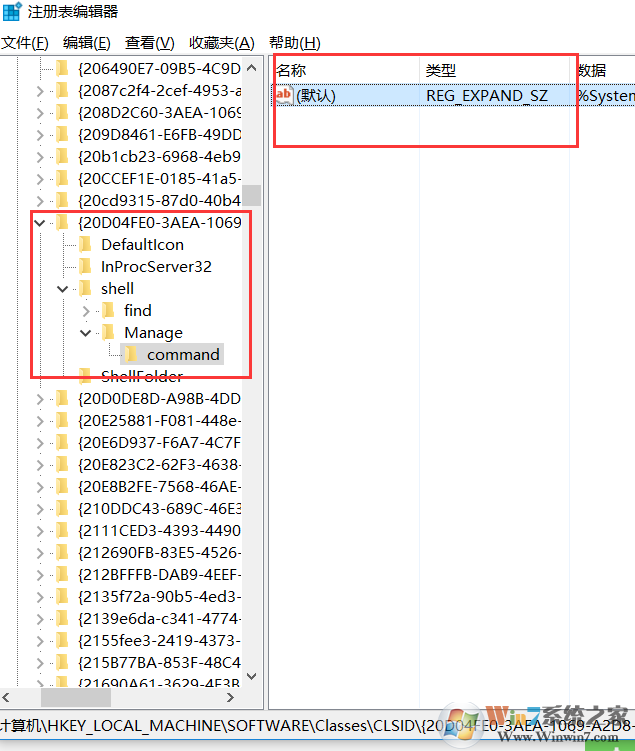Select the DefaultIcon key label
635x751 pixels.
(142, 245)
